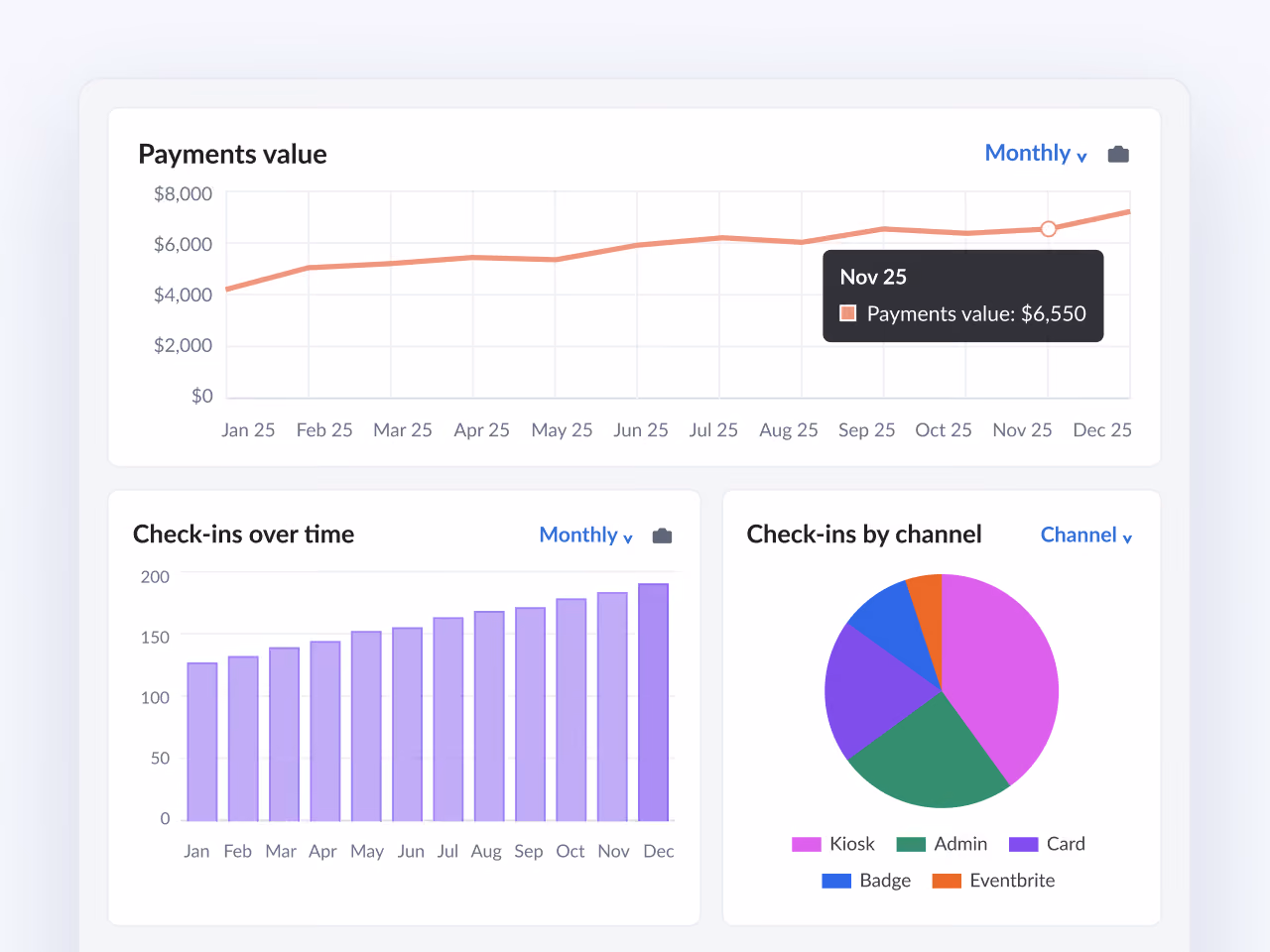The width and height of the screenshot is (1270, 952).
Task: Select the Jan bar in check-ins chart
Action: (x=202, y=742)
